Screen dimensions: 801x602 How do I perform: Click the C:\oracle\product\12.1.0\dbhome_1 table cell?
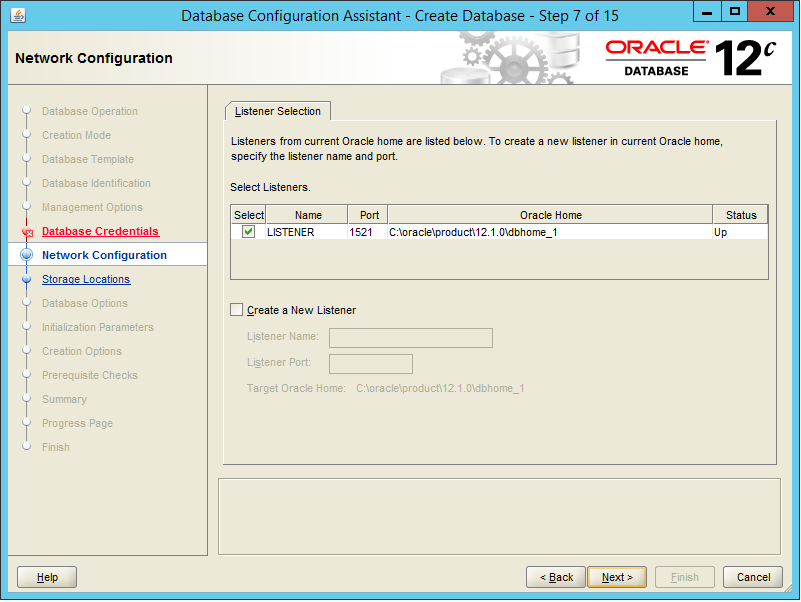click(550, 232)
